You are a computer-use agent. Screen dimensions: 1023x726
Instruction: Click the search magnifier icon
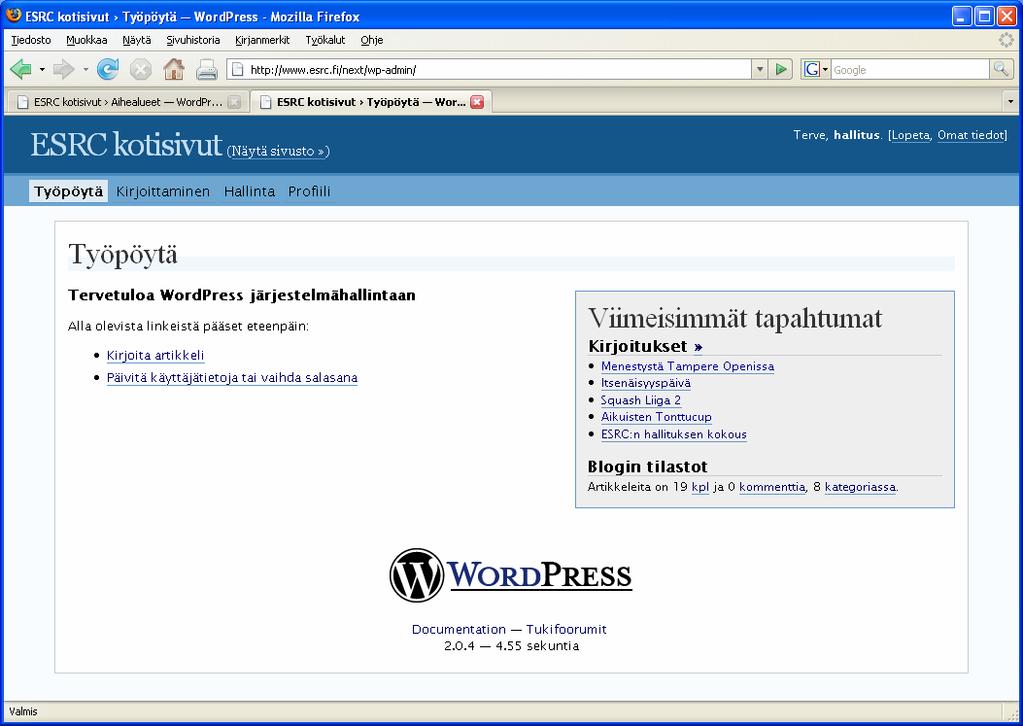pyautogui.click(x=1001, y=69)
